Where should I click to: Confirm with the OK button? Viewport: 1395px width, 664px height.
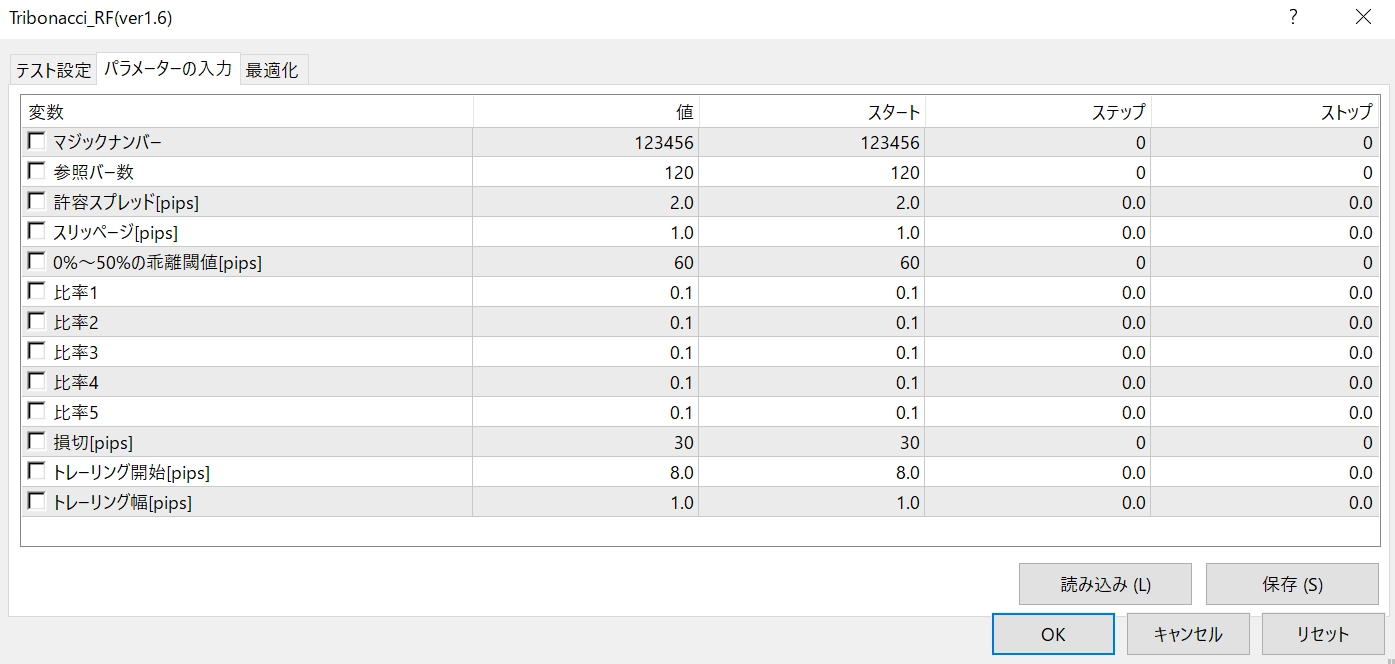point(1053,634)
